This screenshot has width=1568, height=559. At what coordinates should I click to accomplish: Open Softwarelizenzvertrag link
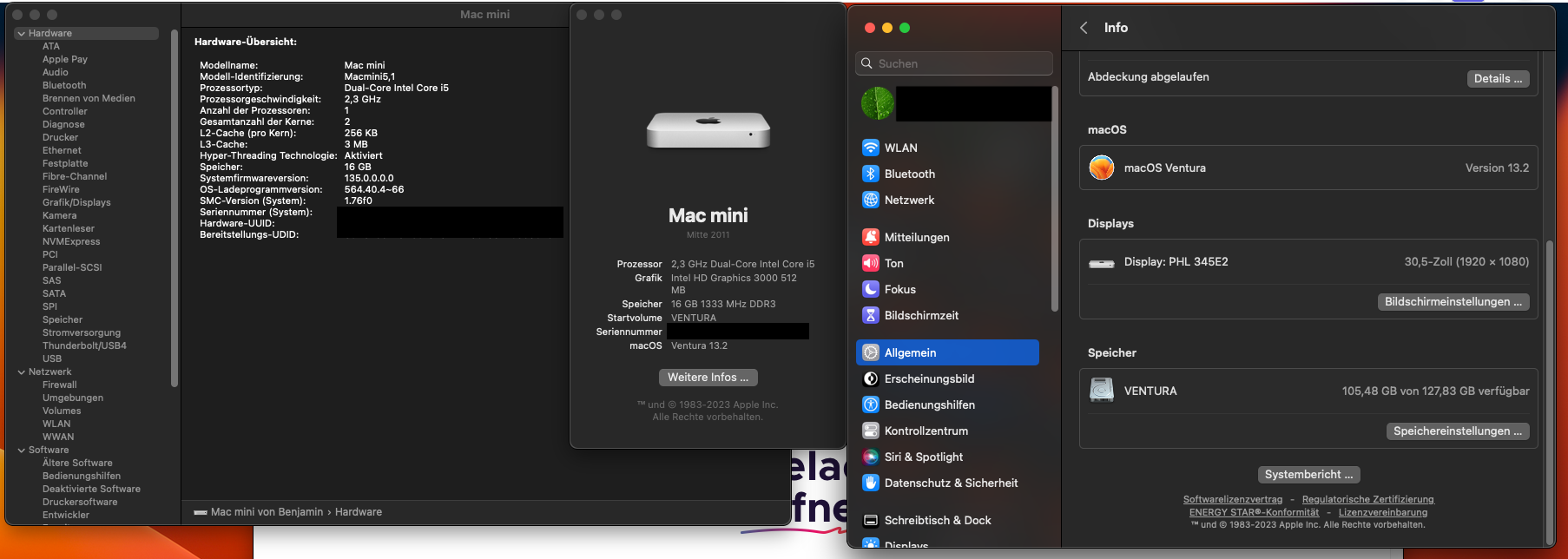tap(1232, 499)
